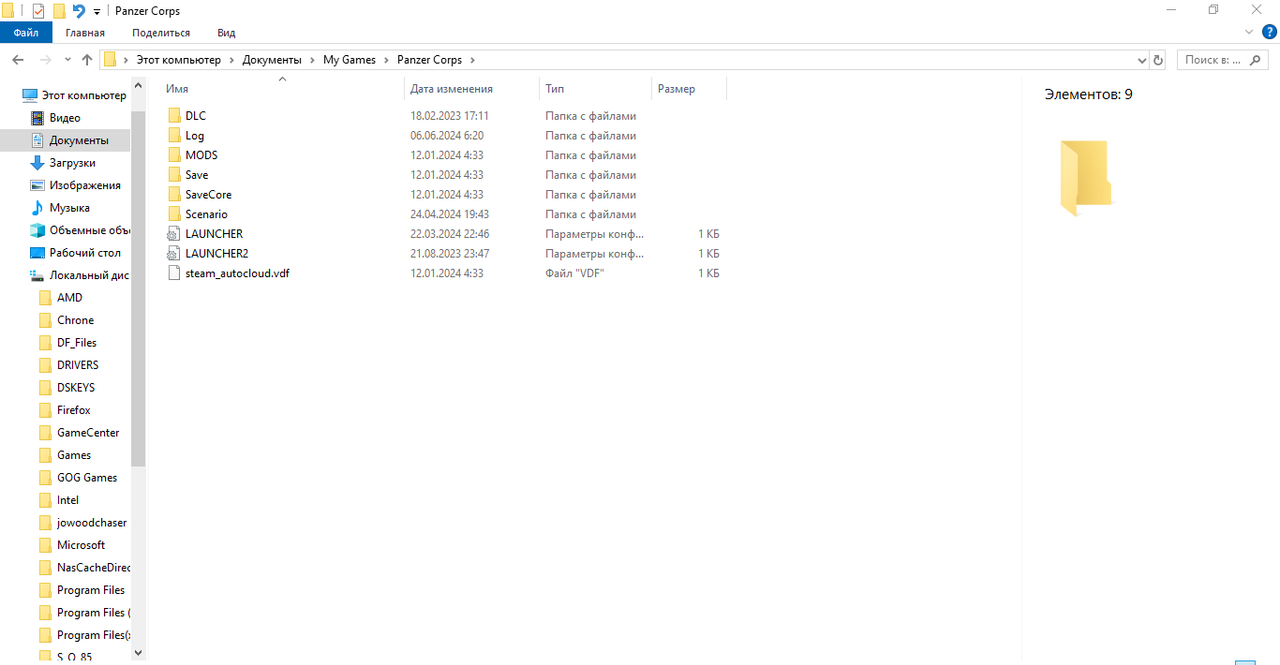Viewport: 1280px width, 665px height.
Task: Click the date '06.06.2024 6:20'
Action: [x=447, y=135]
